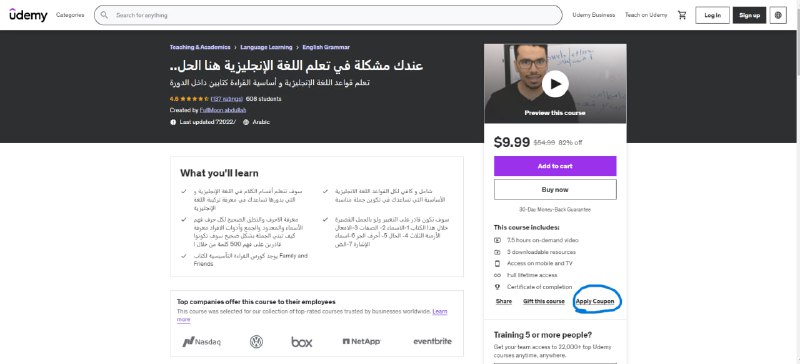Click the eventbrite company logo

(432, 341)
